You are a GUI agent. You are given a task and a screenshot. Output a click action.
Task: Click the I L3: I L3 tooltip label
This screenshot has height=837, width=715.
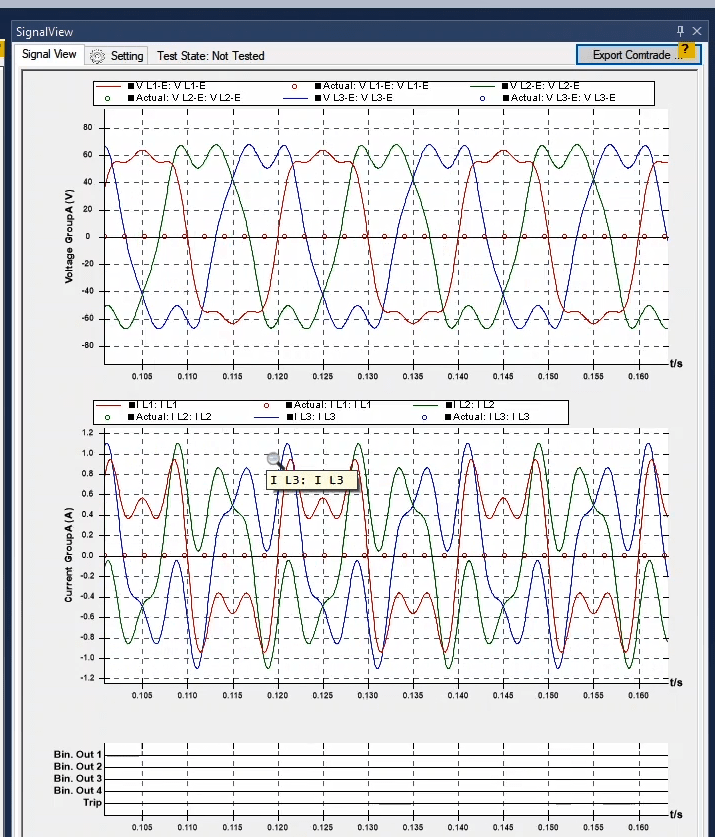pyautogui.click(x=313, y=481)
